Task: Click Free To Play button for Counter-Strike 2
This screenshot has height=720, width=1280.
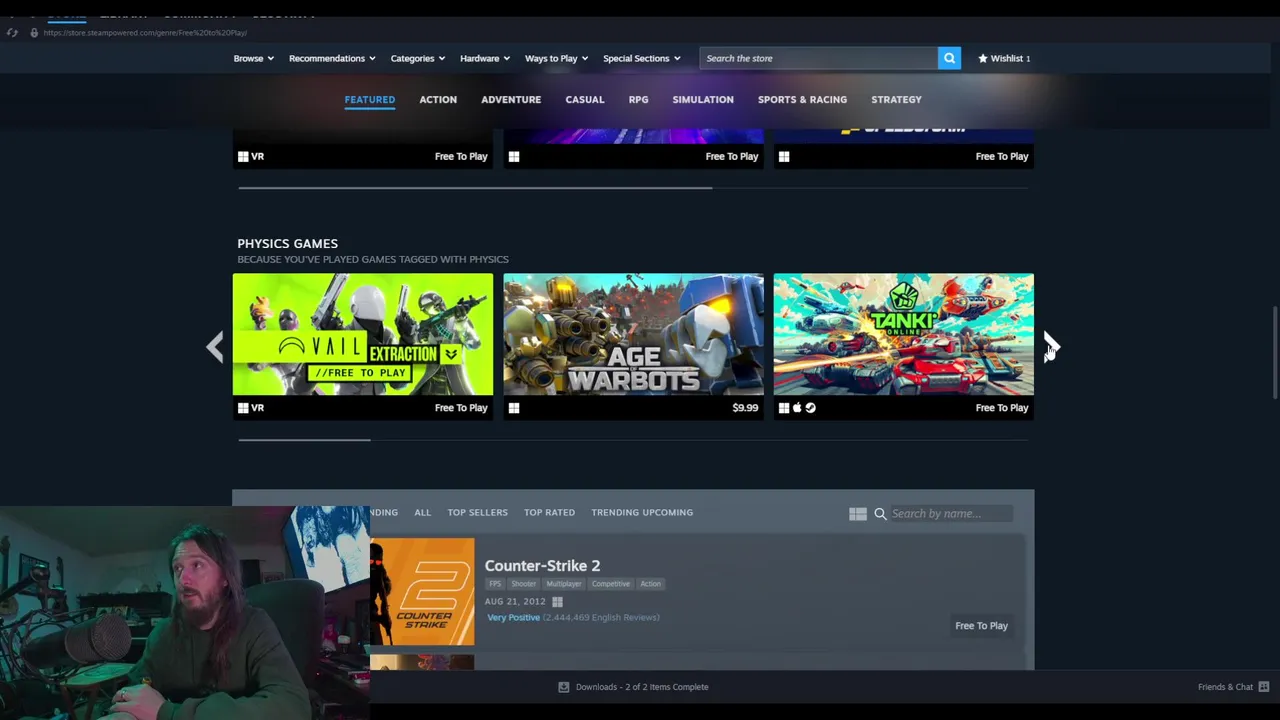Action: (x=981, y=626)
